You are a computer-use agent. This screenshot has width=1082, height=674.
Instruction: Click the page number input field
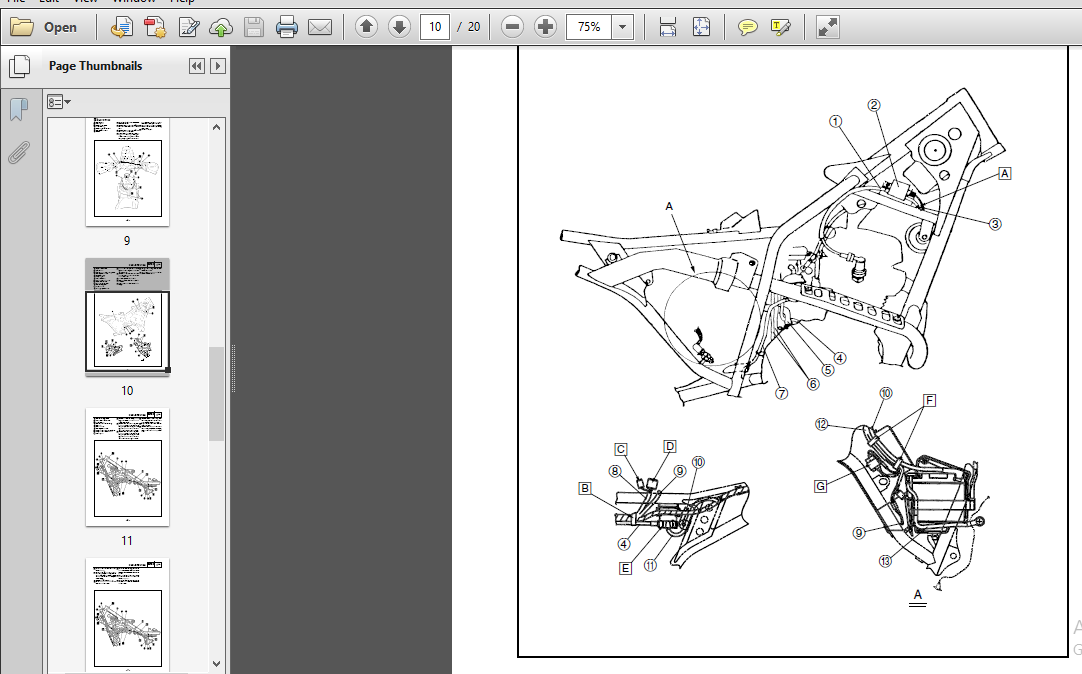pyautogui.click(x=435, y=27)
